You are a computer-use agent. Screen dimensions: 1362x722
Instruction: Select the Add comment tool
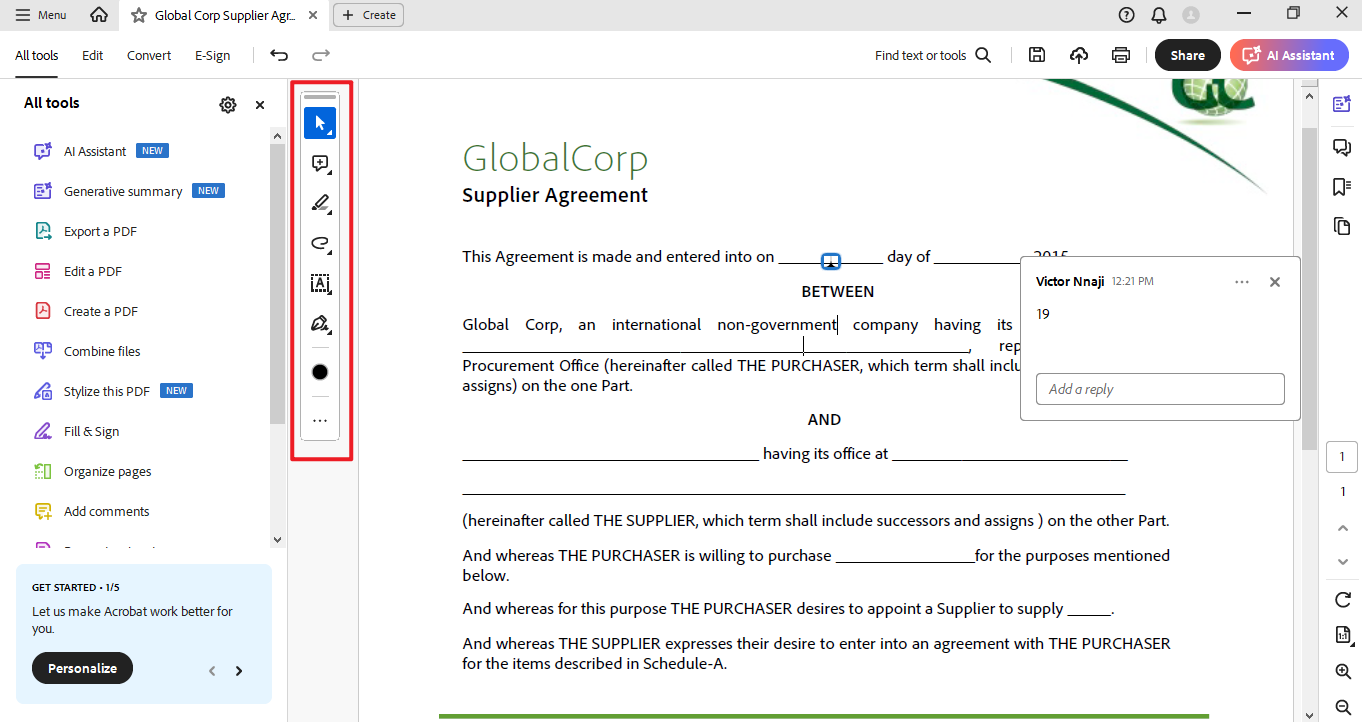click(320, 164)
